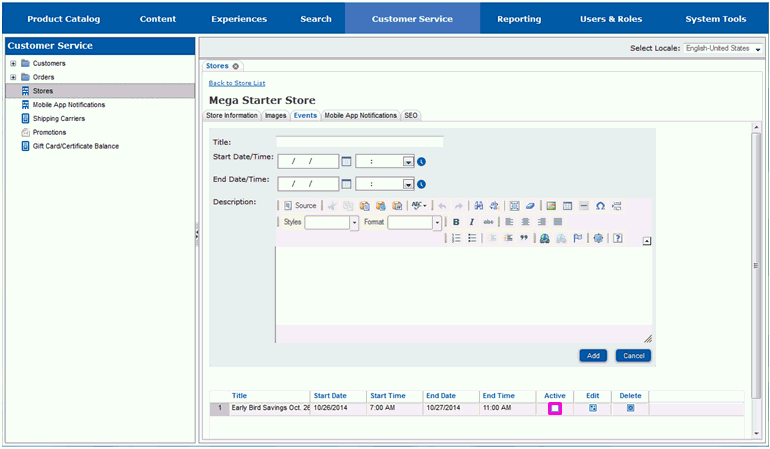Click the Cancel button
770x449 pixels.
(x=633, y=356)
